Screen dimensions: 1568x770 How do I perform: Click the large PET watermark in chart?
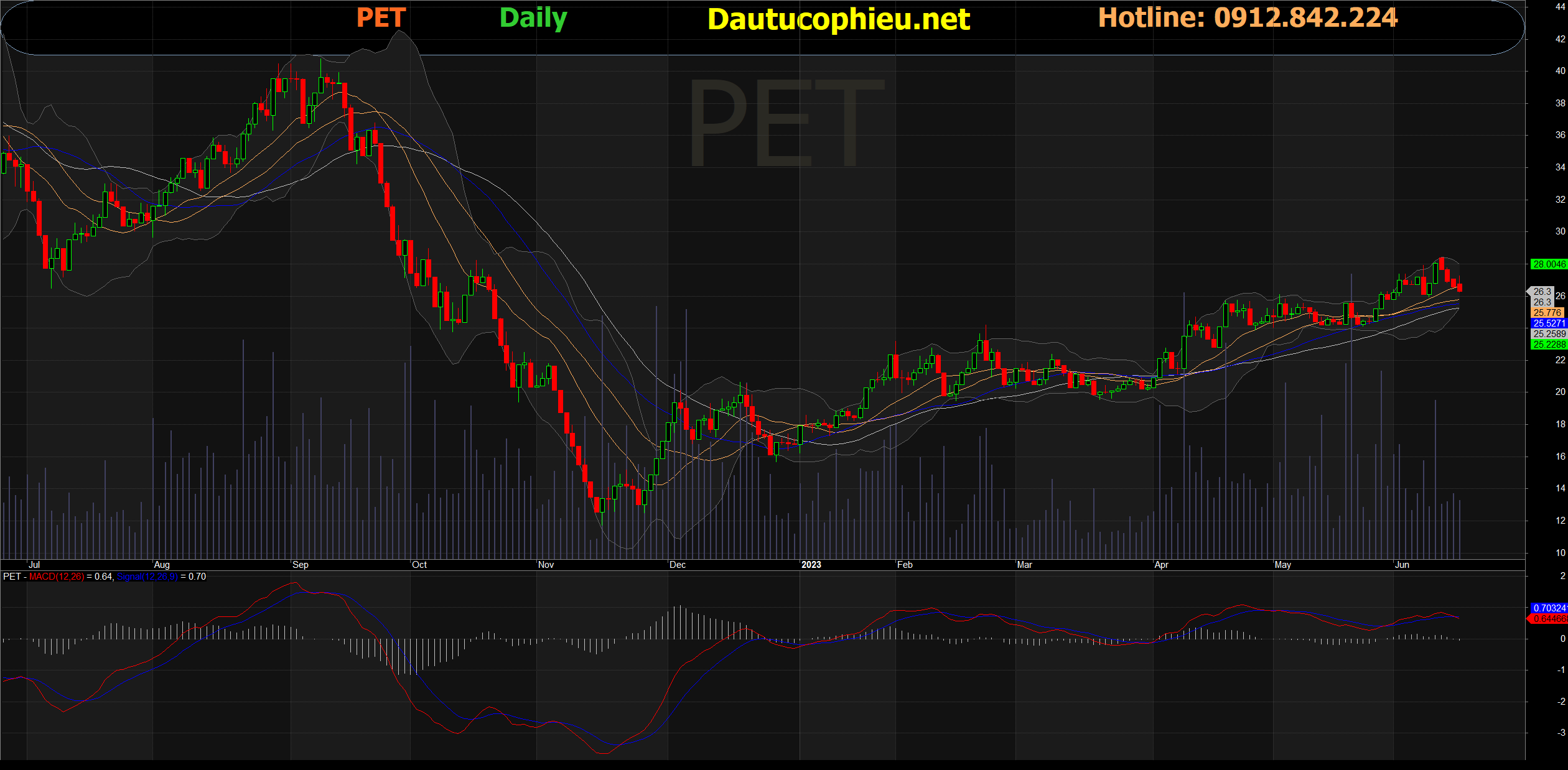point(786,123)
